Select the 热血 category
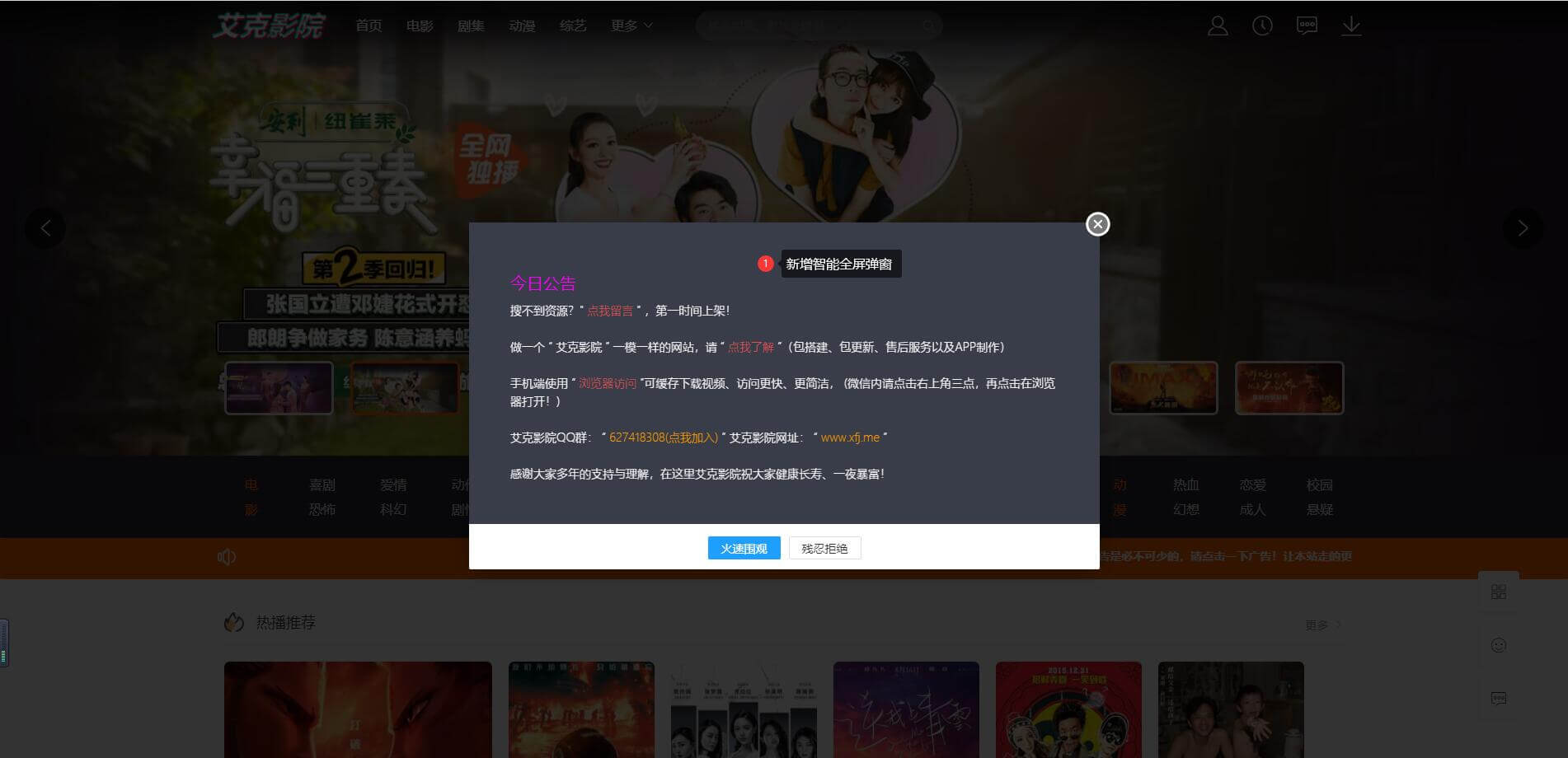 1186,485
